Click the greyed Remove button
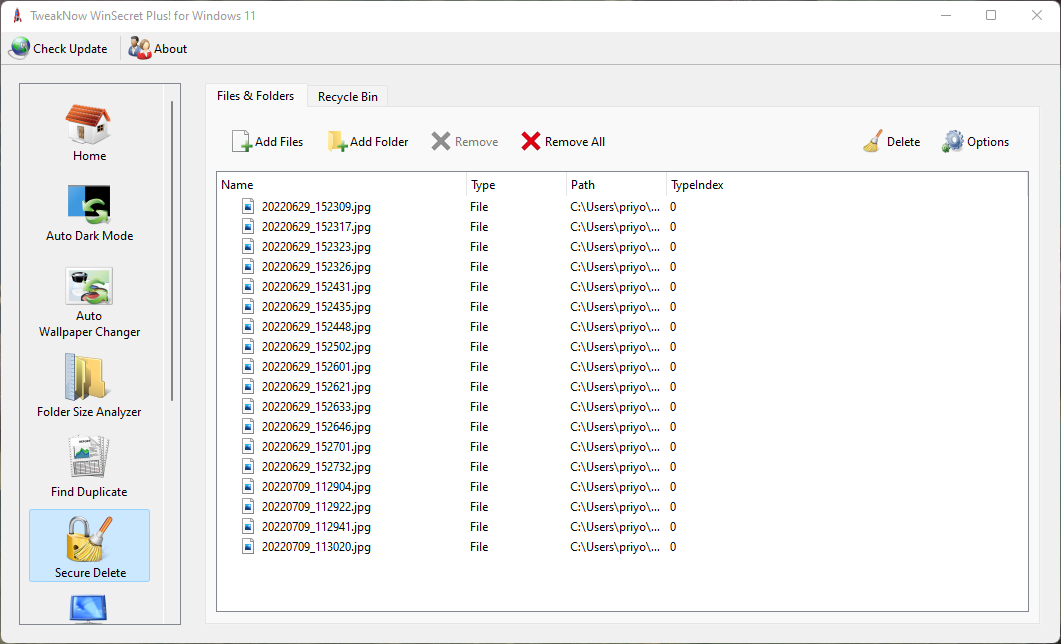 (465, 141)
